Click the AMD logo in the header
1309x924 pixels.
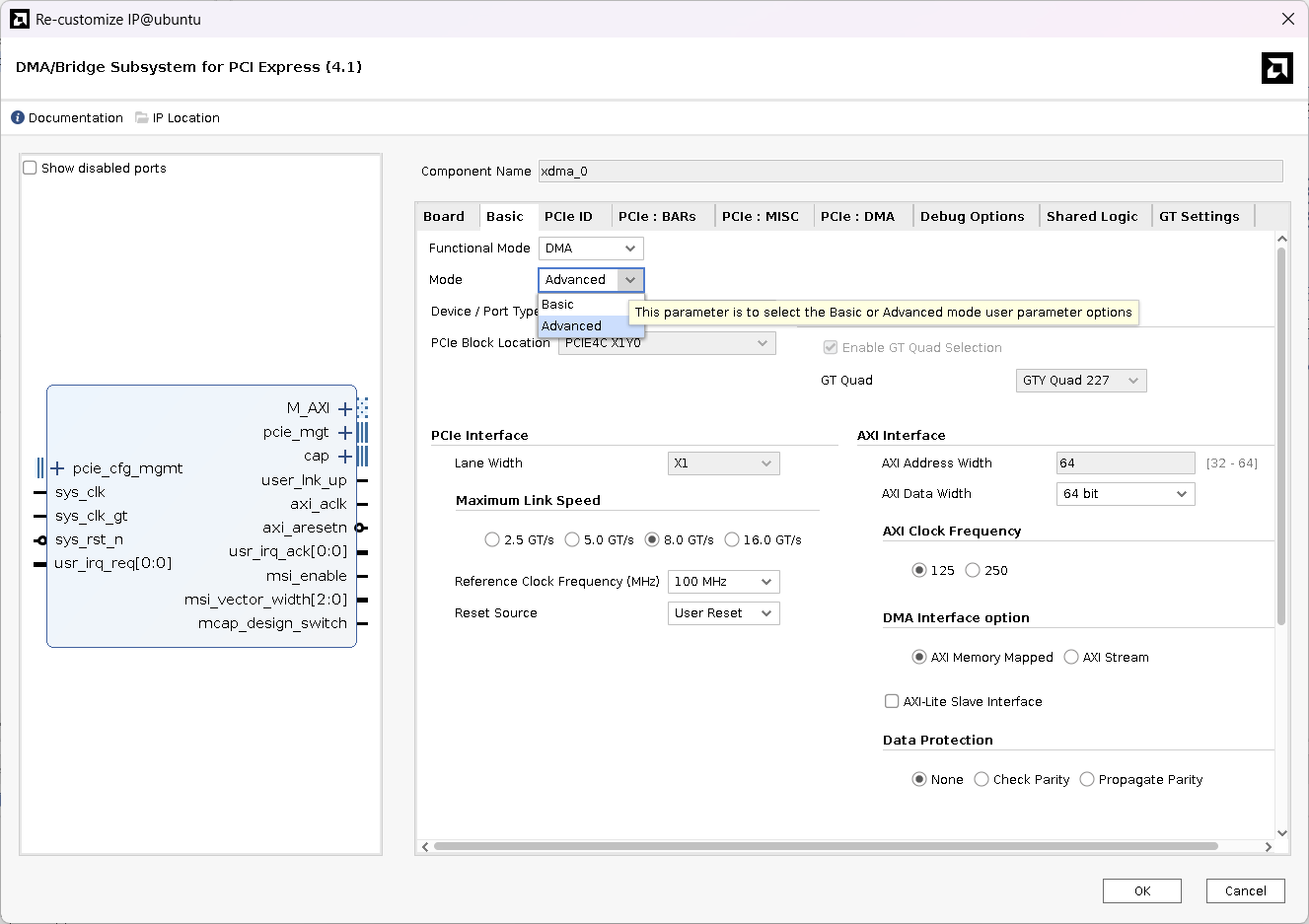[1277, 68]
